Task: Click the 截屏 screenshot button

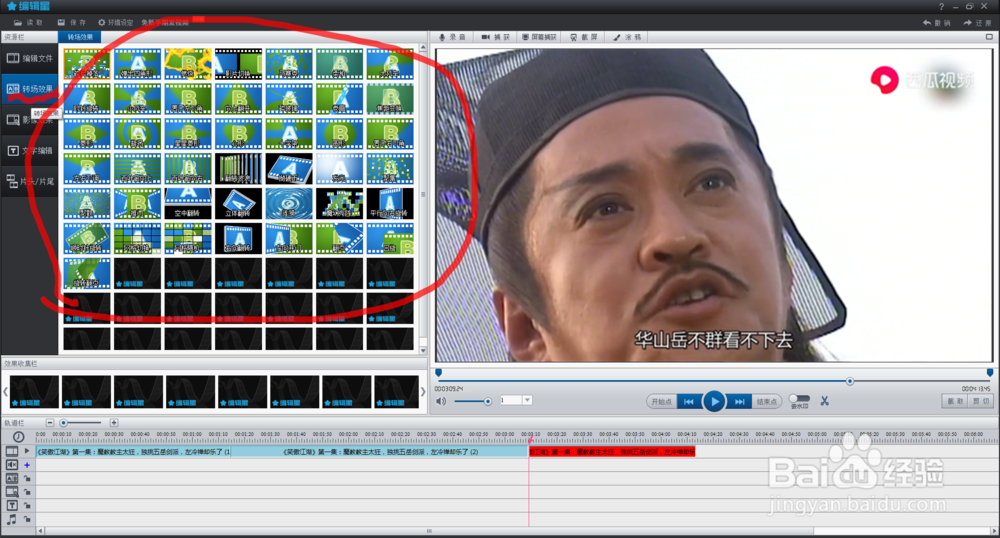Action: click(584, 37)
